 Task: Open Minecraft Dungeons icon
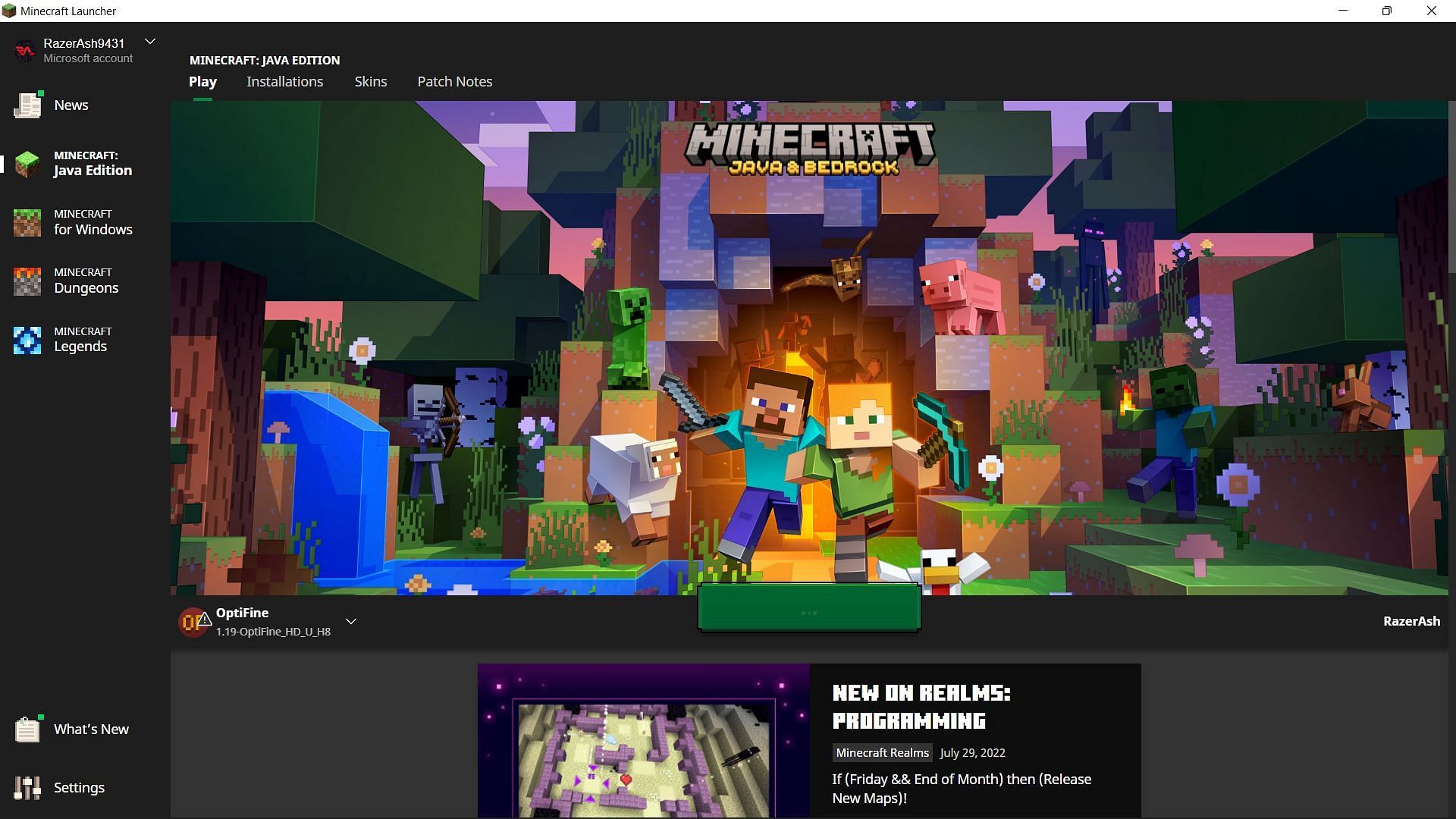pyautogui.click(x=27, y=281)
